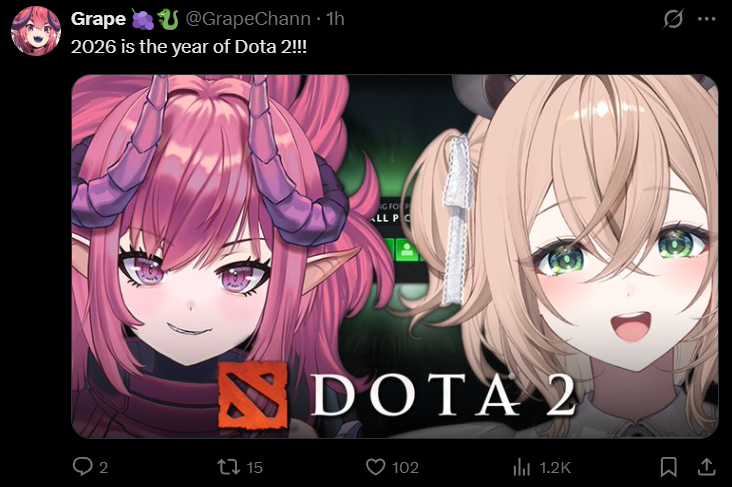
Task: Click the repost count 15
Action: click(254, 467)
